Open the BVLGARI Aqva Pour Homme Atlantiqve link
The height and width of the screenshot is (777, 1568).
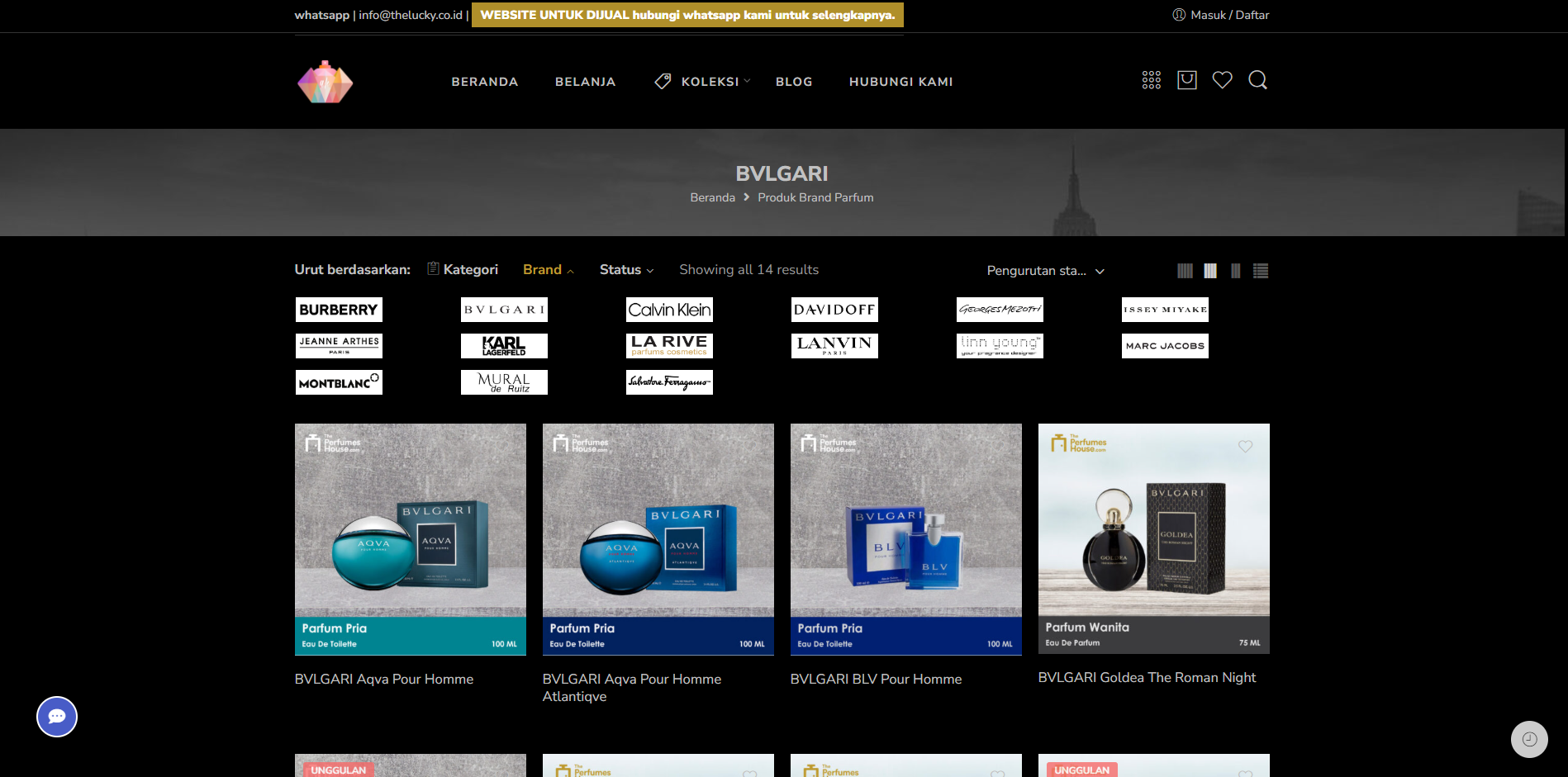632,688
